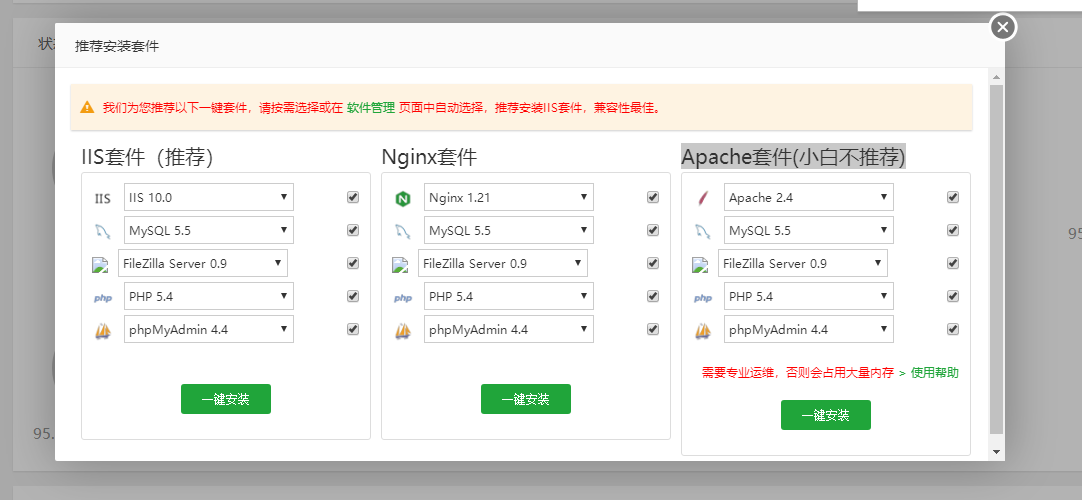Click the broken FileZilla icon in IIS suite
The image size is (1082, 500).
coord(101,264)
